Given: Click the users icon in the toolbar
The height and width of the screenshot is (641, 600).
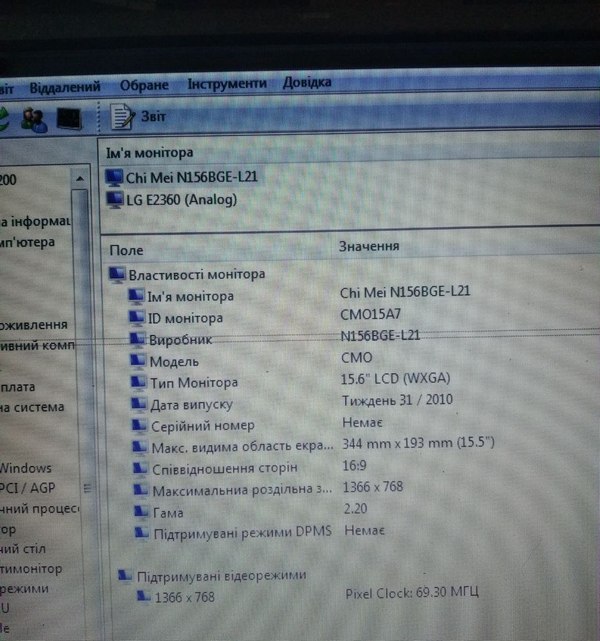Looking at the screenshot, I should point(34,119).
